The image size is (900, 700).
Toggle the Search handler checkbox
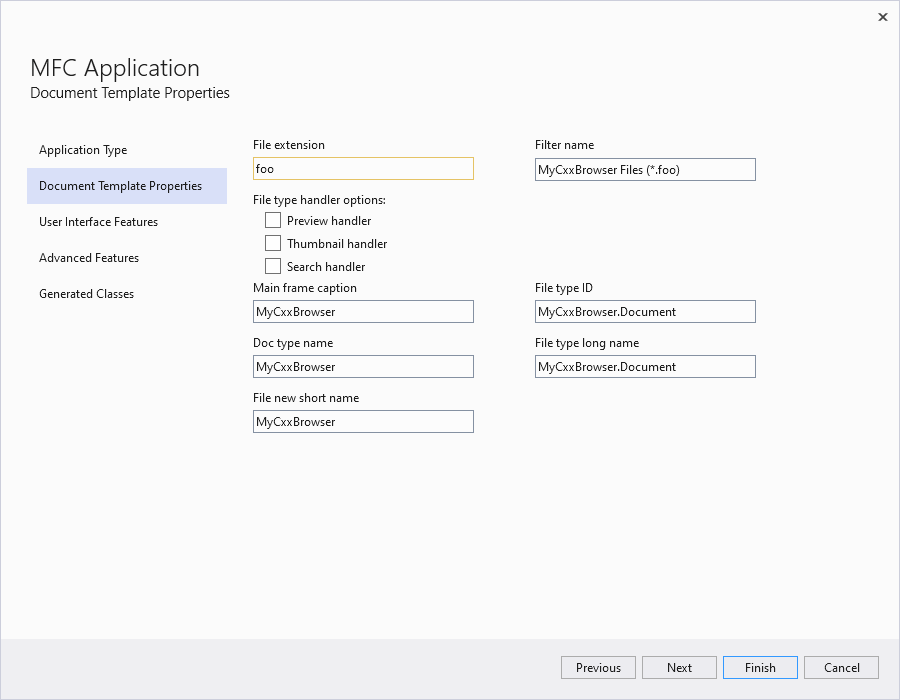273,266
